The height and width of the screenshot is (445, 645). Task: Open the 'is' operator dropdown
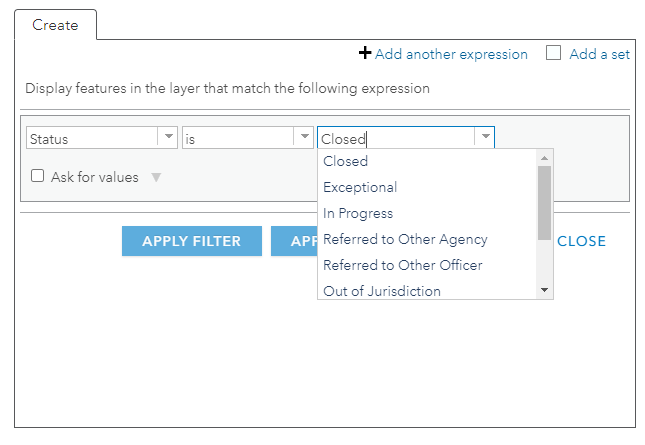click(x=303, y=138)
